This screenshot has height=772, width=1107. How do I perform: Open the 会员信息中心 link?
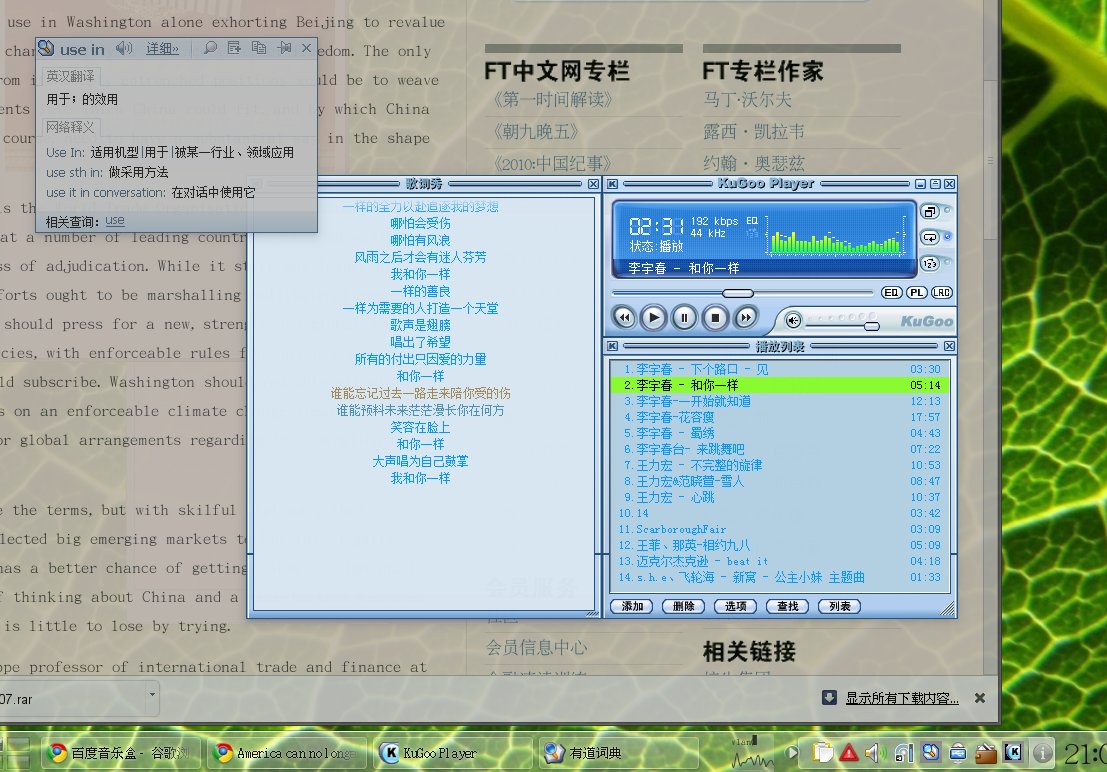click(537, 648)
